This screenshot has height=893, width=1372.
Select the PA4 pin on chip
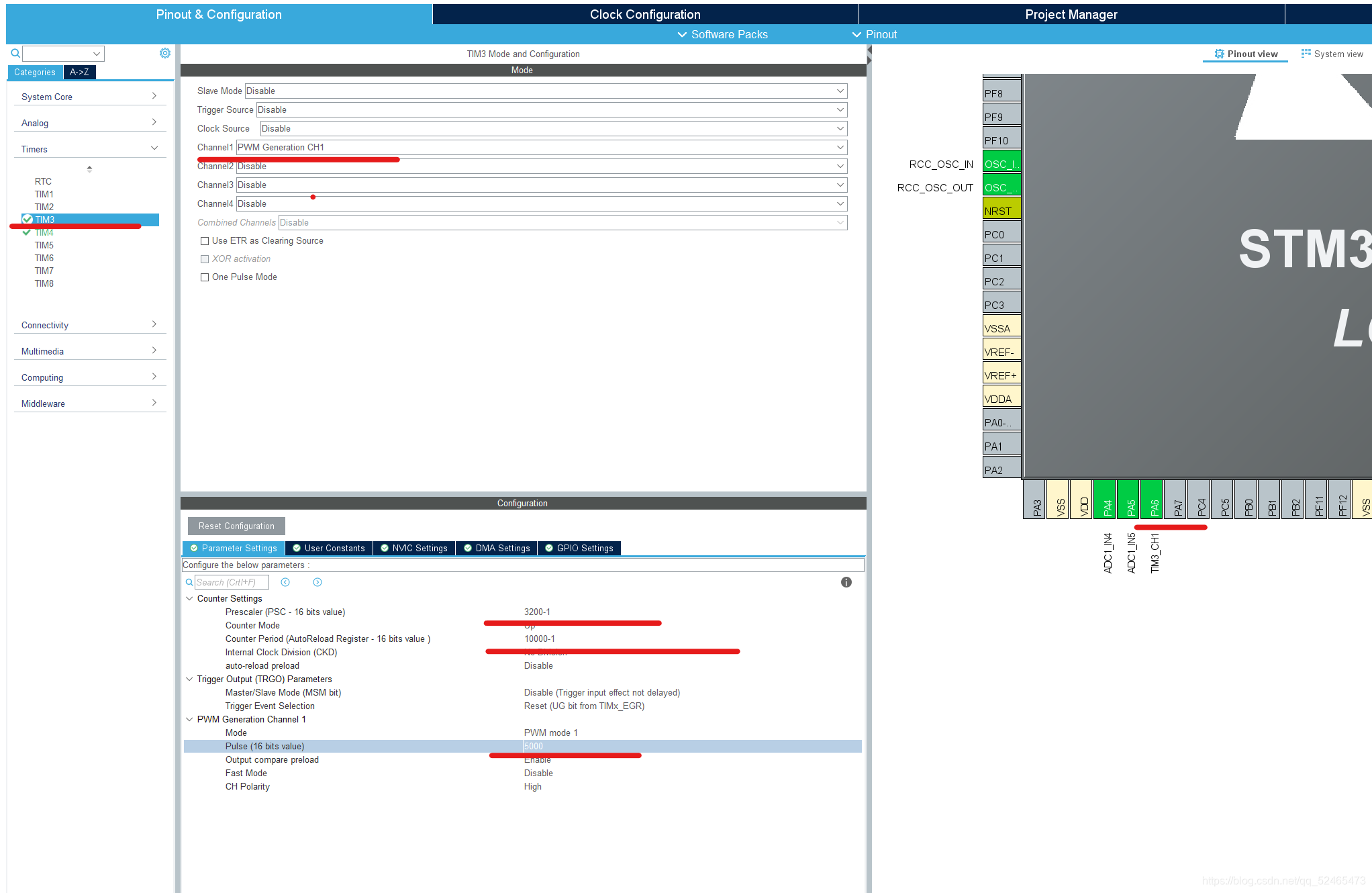coord(1105,499)
